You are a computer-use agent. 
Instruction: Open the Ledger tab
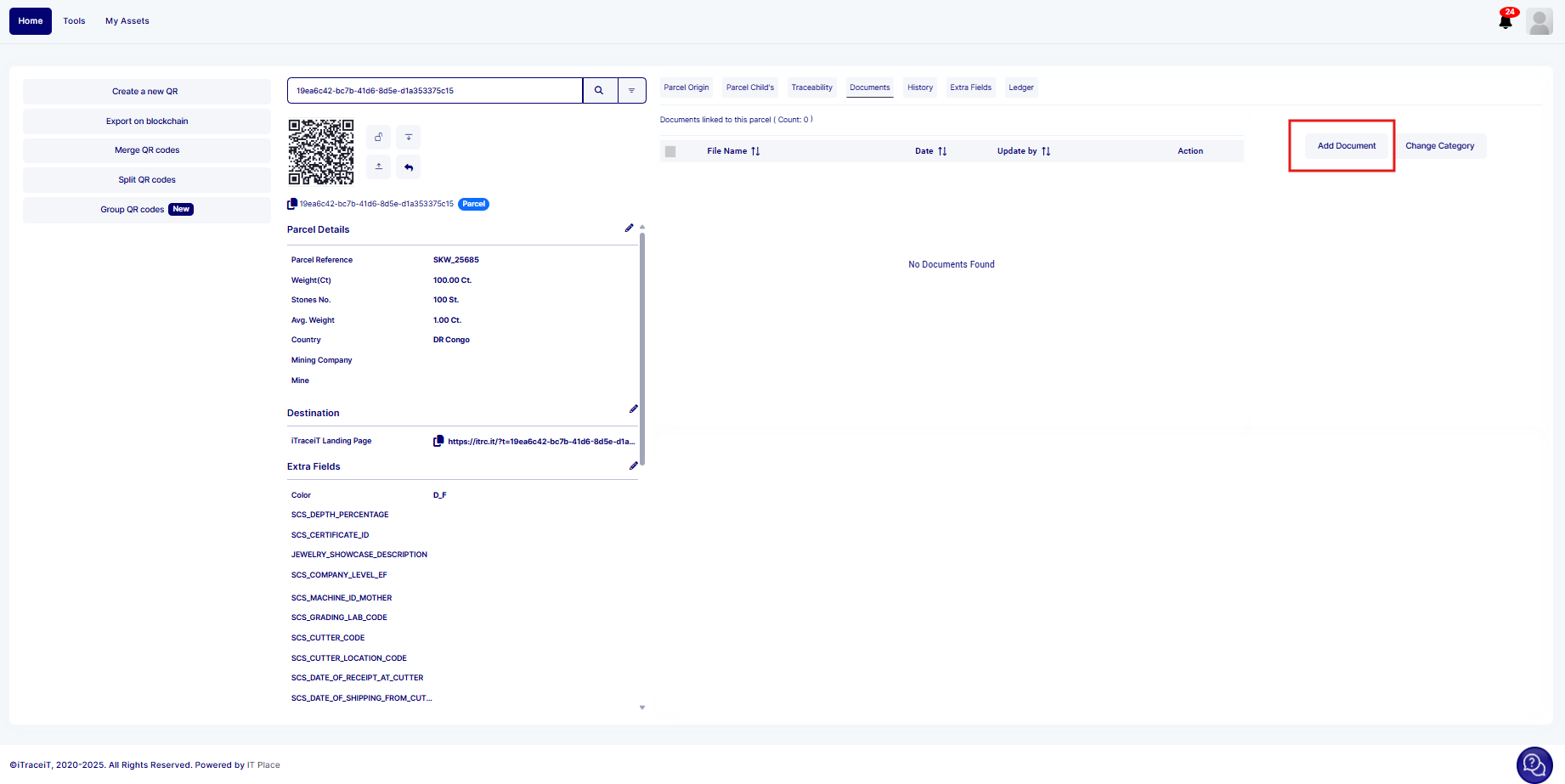tap(1020, 87)
